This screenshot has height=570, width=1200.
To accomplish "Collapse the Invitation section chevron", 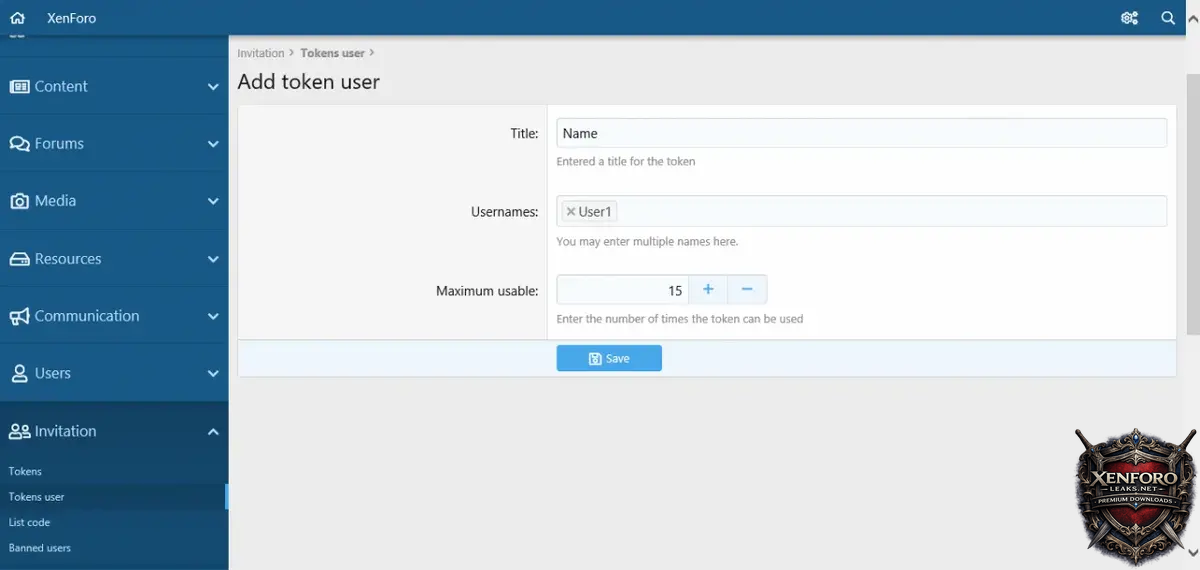I will pos(213,432).
